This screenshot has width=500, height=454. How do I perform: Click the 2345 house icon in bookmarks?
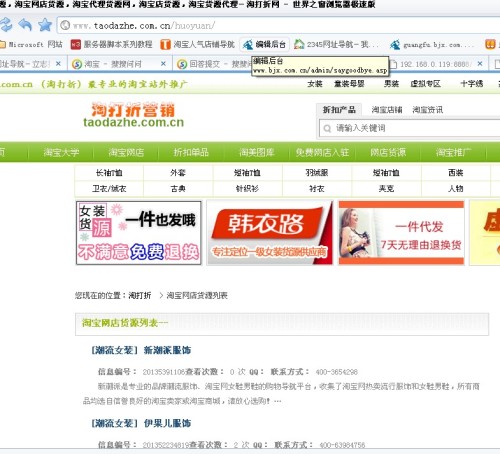click(x=299, y=44)
